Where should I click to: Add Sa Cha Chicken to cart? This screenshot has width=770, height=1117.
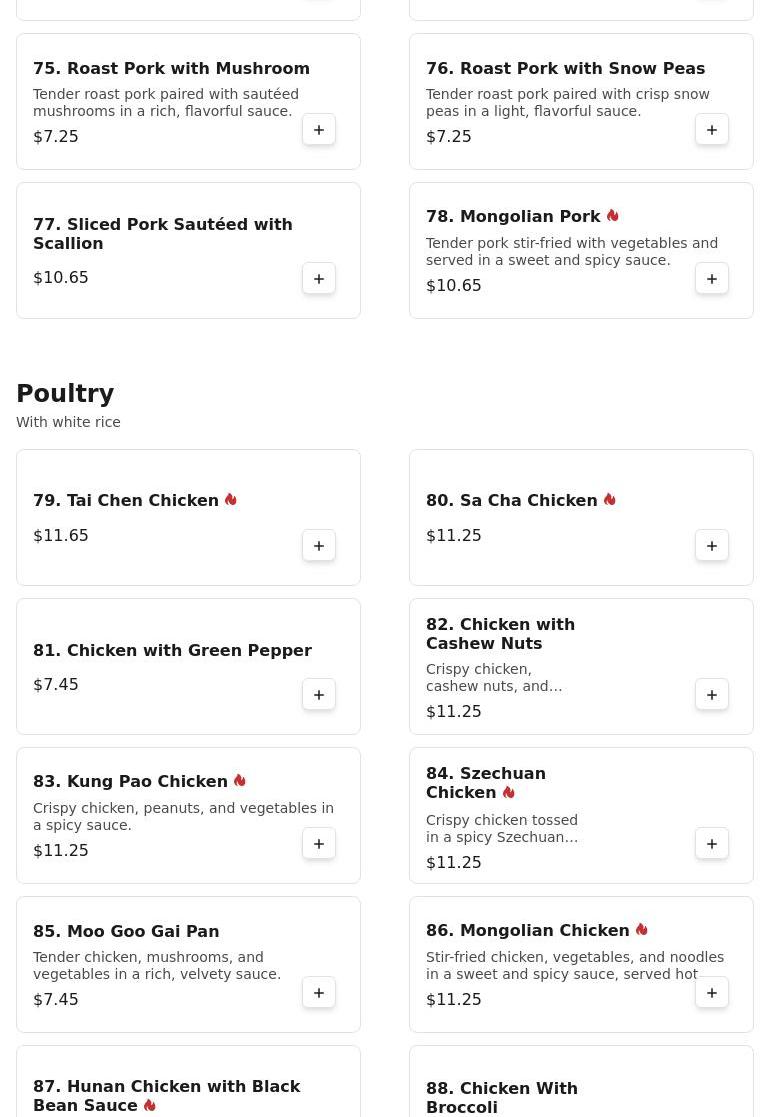(x=712, y=546)
